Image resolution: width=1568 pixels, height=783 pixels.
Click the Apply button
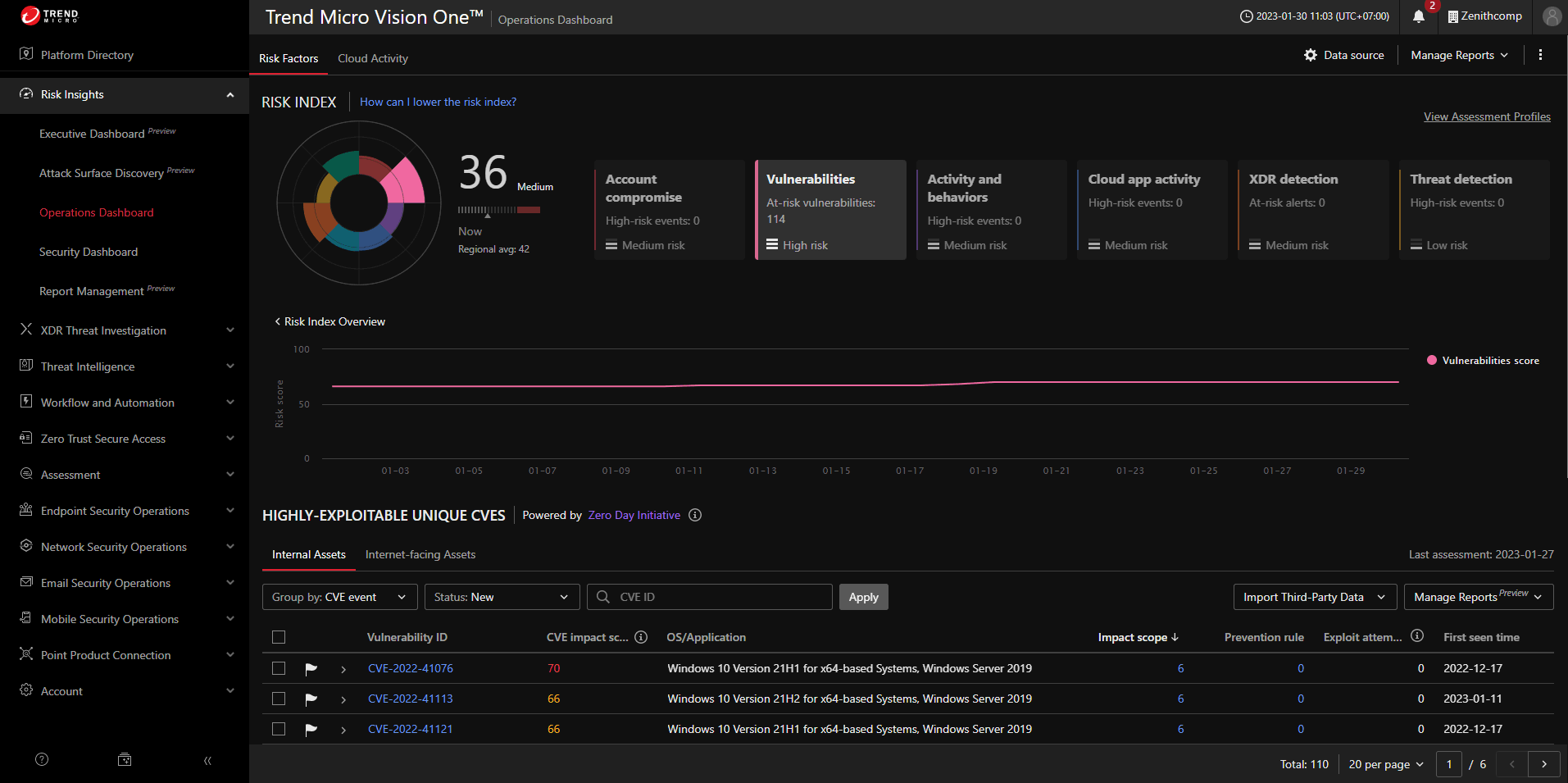[864, 597]
